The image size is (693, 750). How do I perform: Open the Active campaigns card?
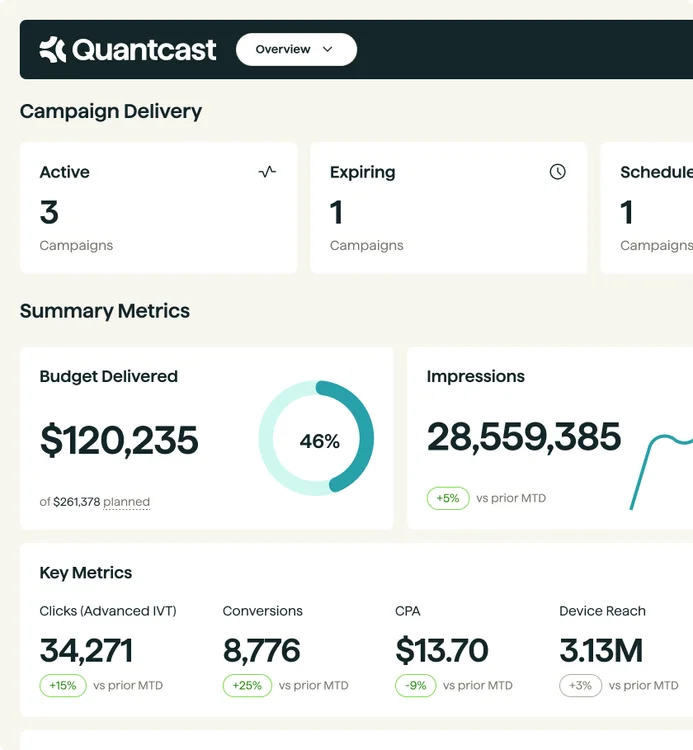[x=158, y=208]
